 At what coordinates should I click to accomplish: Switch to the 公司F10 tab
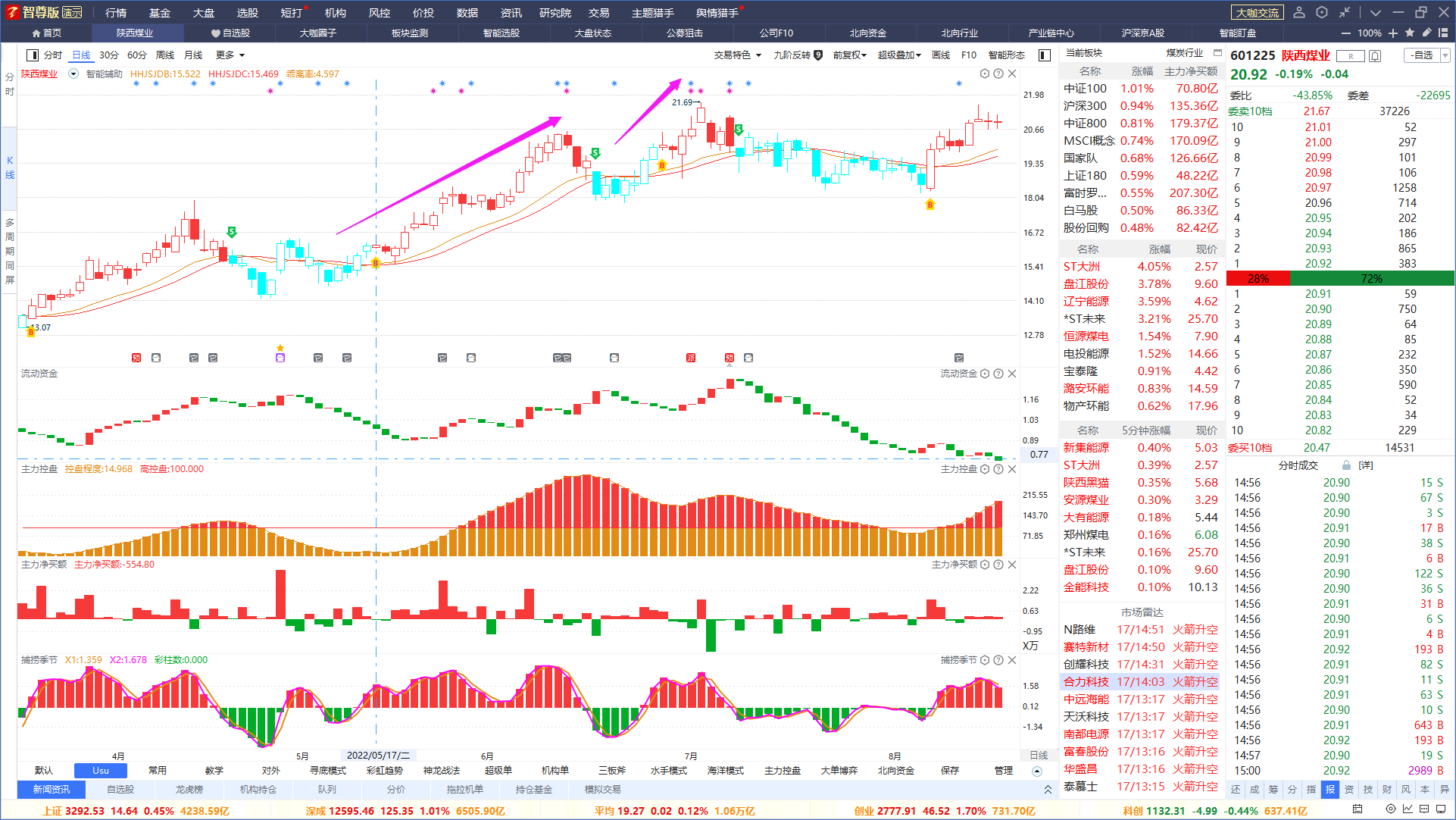click(x=776, y=33)
